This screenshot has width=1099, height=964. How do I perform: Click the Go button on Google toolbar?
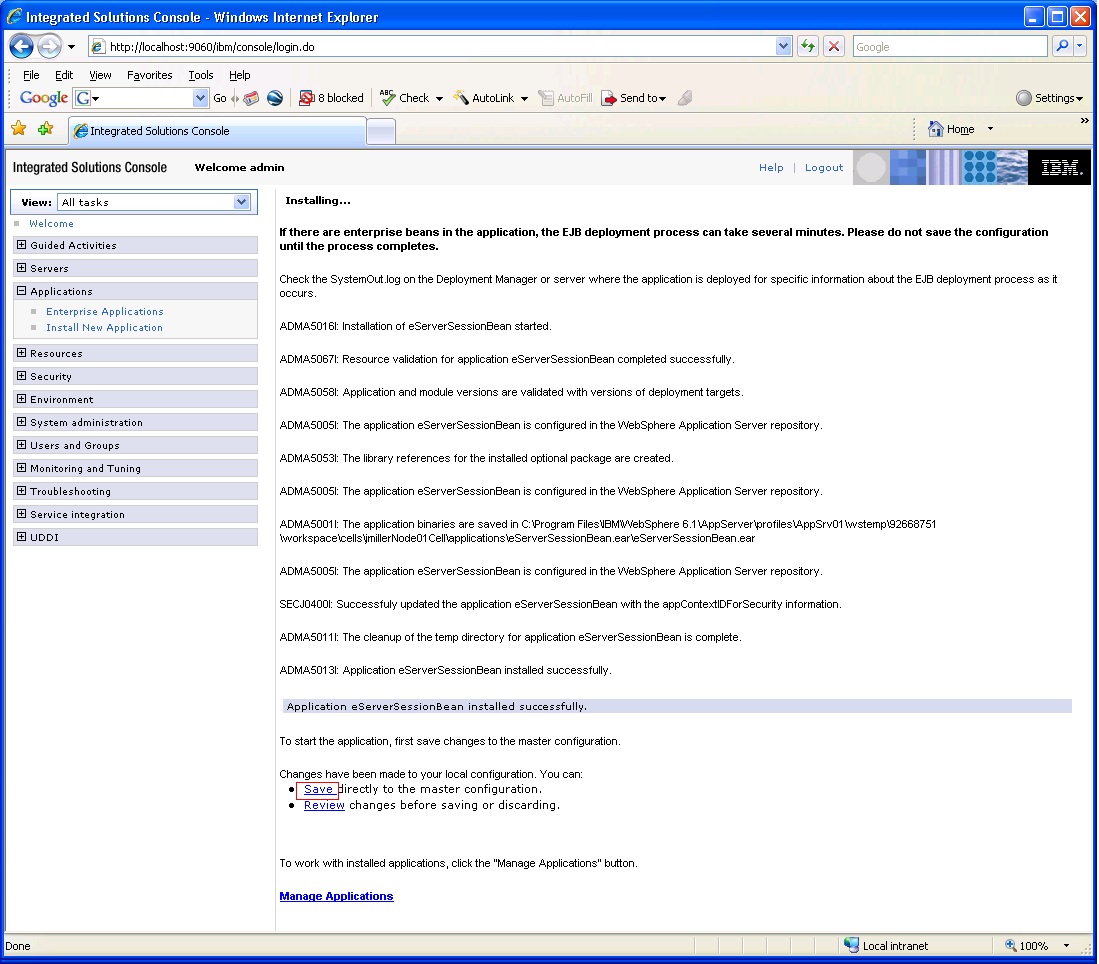pos(220,98)
